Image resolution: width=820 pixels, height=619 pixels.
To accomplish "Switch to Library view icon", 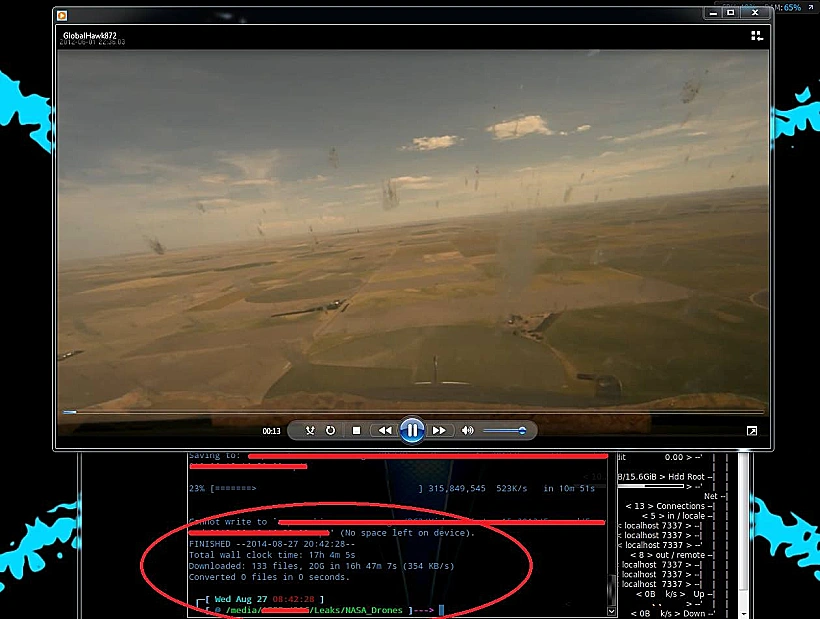I will (756, 35).
